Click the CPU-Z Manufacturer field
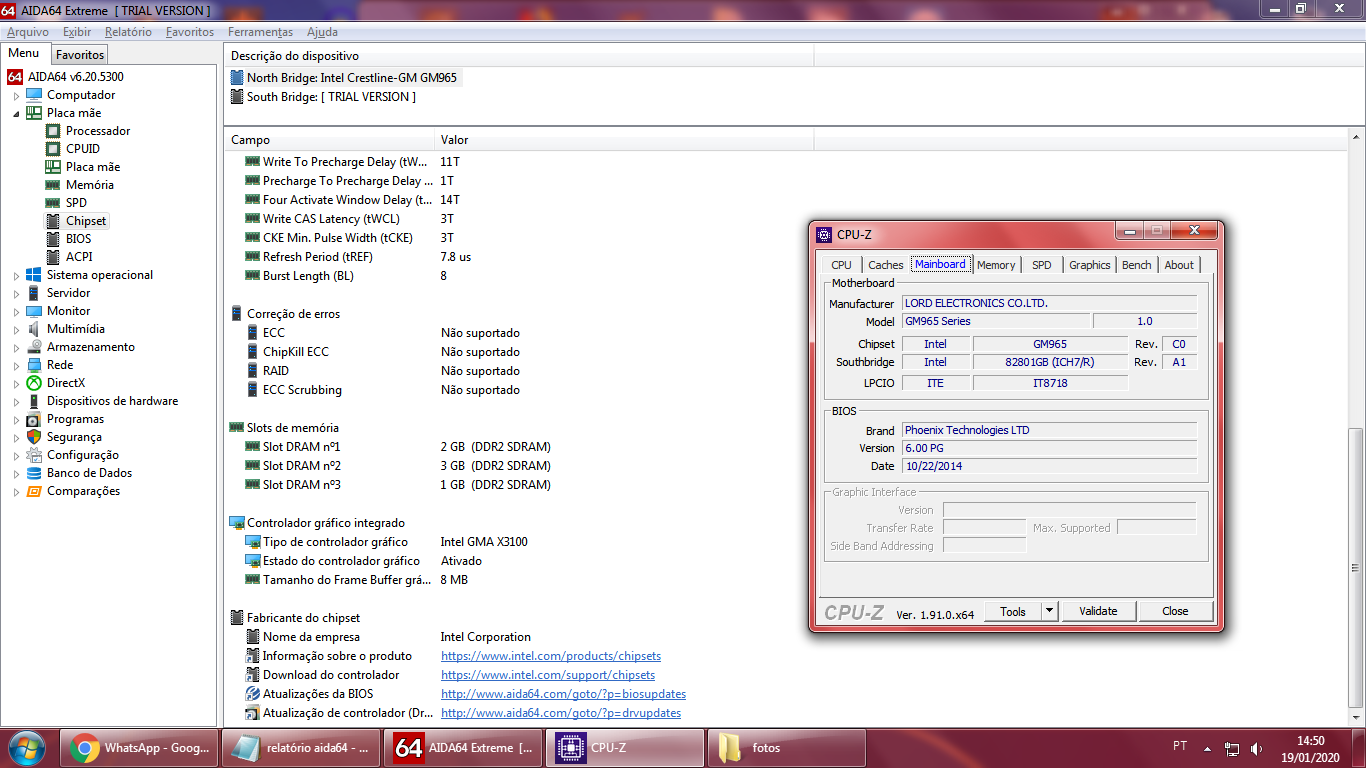 [1049, 303]
